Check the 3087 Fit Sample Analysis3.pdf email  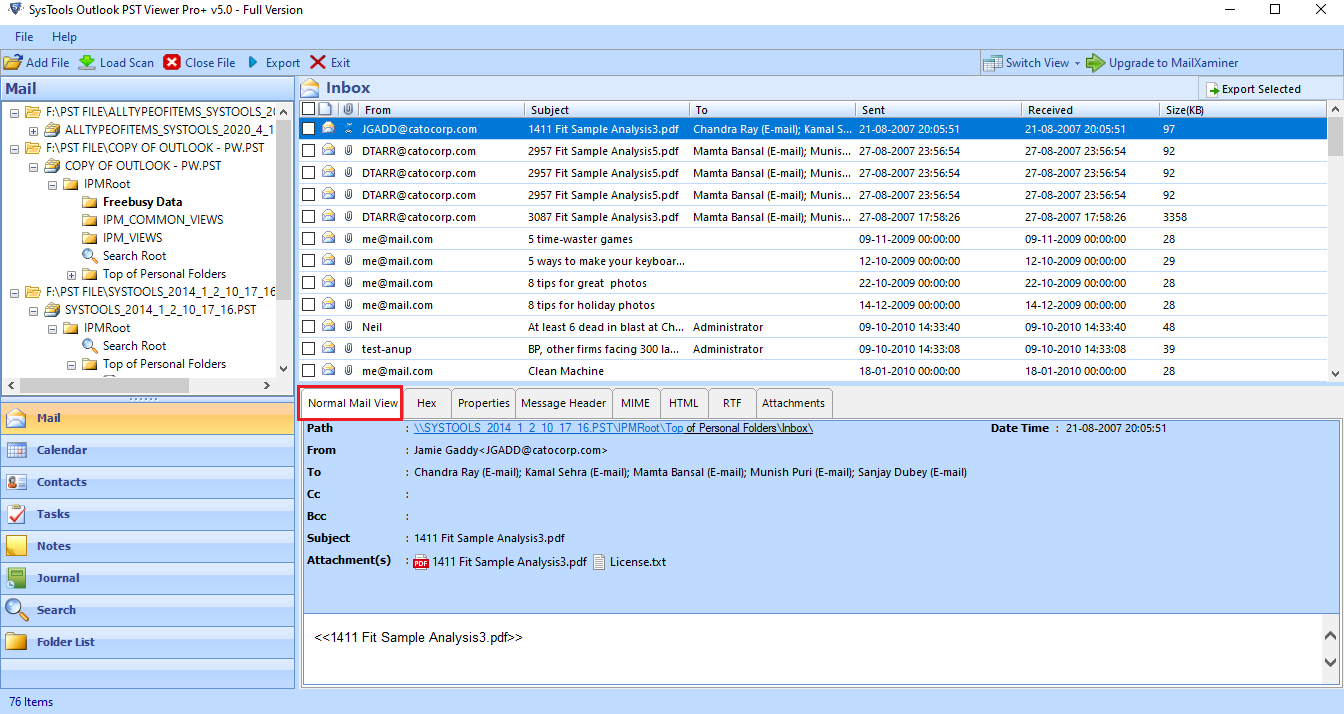(x=309, y=217)
